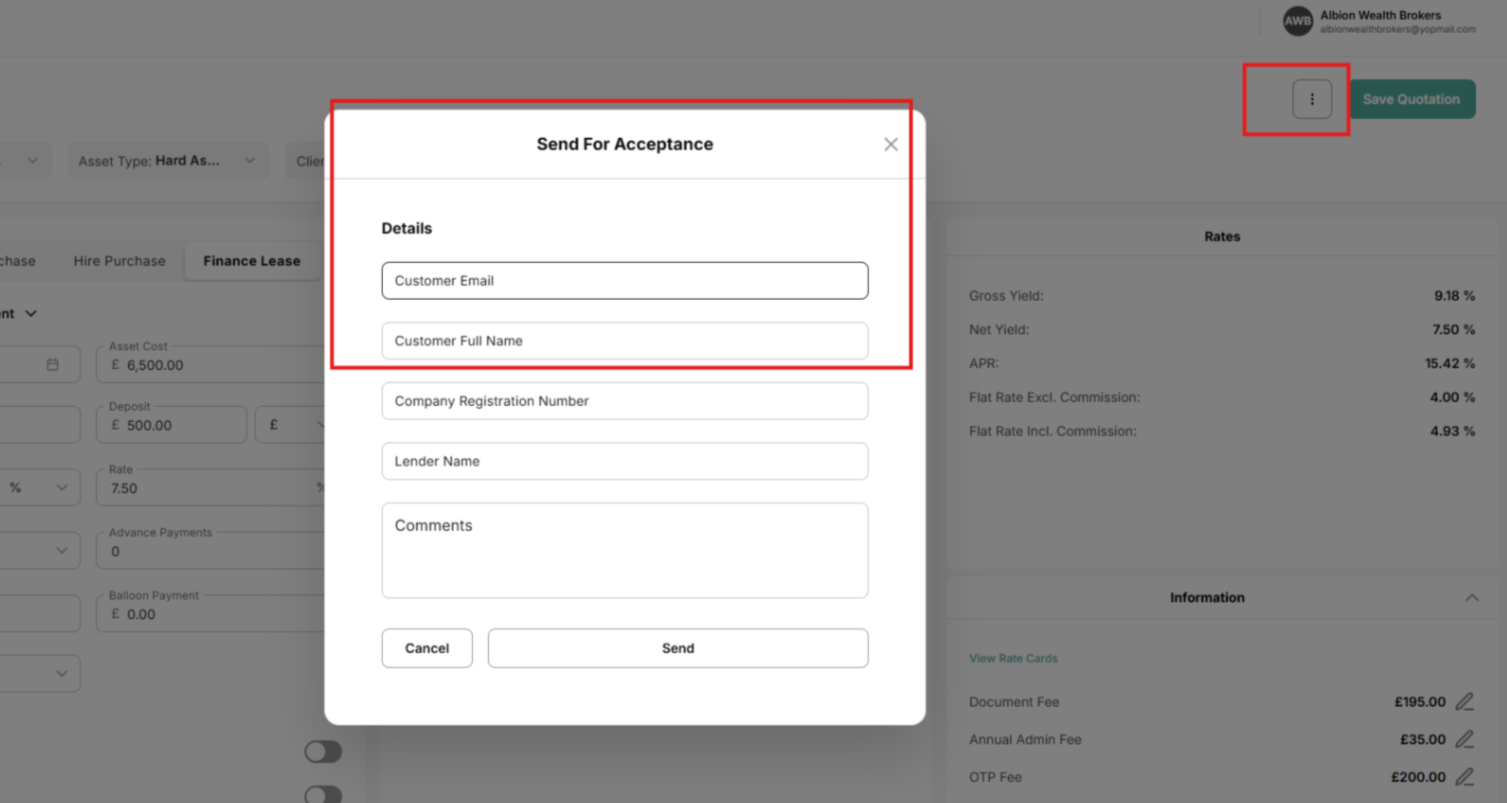The width and height of the screenshot is (1507, 803).
Task: Close the Send For Acceptance dialog
Action: pyautogui.click(x=891, y=144)
